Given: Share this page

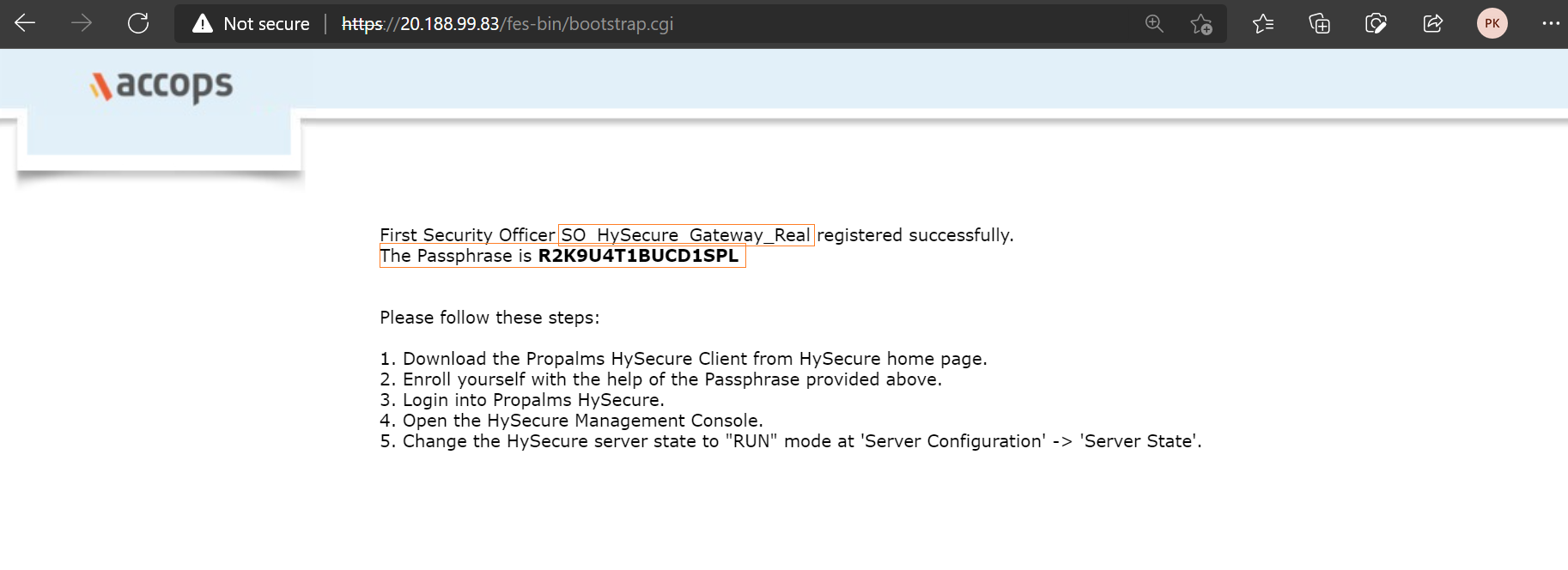Looking at the screenshot, I should tap(1433, 24).
